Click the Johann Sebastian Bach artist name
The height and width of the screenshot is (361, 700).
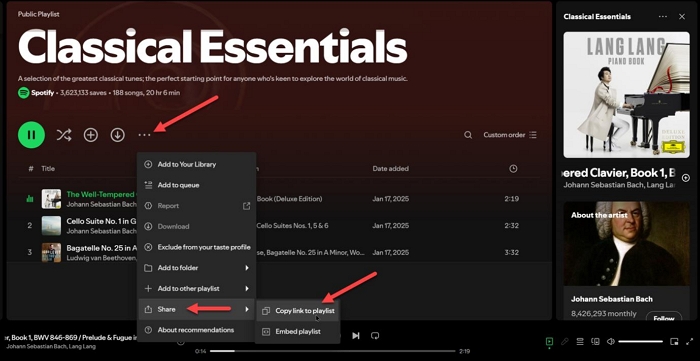pyautogui.click(x=612, y=299)
